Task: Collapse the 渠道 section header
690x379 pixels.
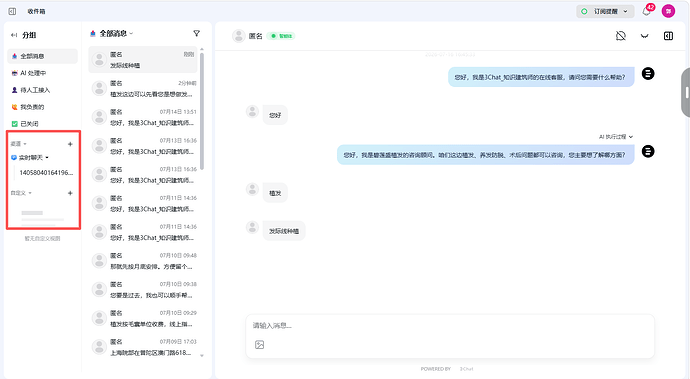Action: [x=18, y=144]
